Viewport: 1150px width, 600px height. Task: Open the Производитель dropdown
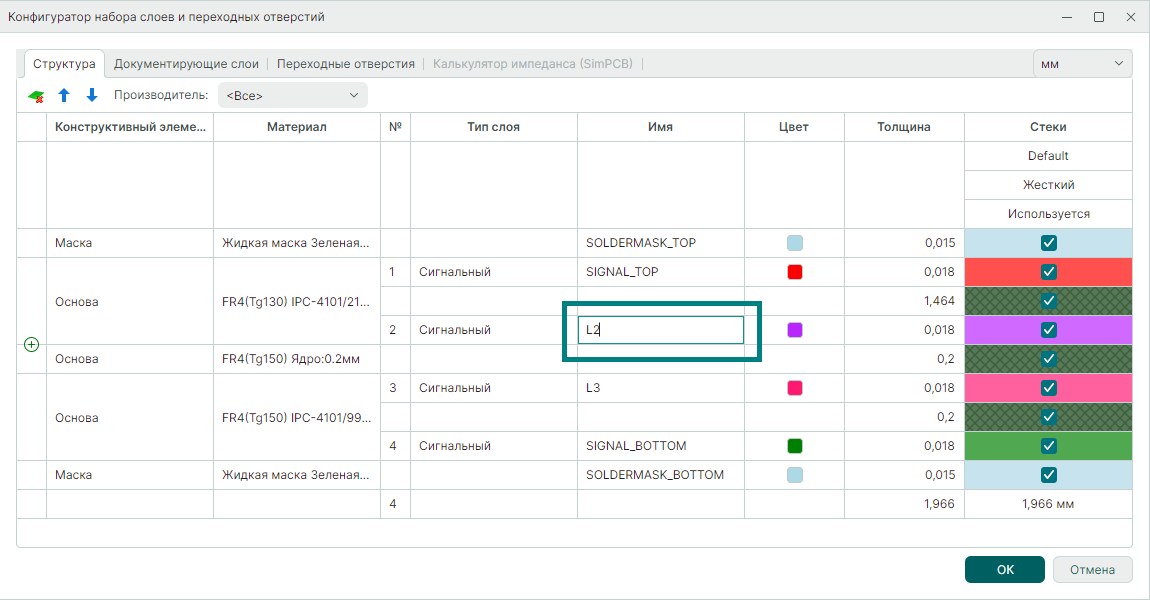292,96
